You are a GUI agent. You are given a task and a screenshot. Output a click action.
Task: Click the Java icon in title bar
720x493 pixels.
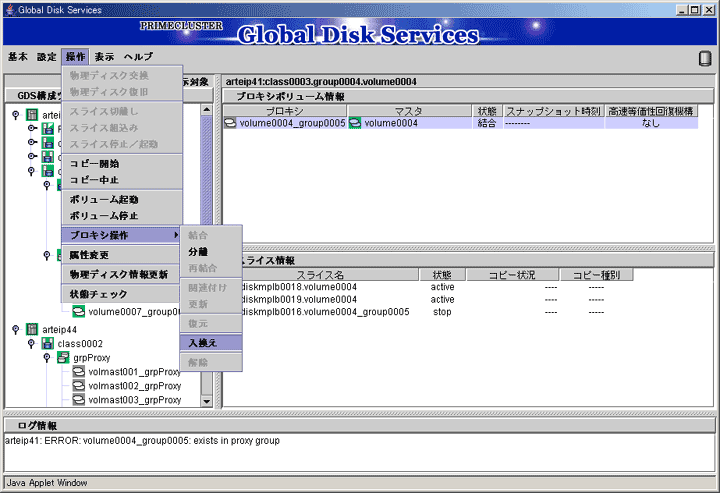10,9
